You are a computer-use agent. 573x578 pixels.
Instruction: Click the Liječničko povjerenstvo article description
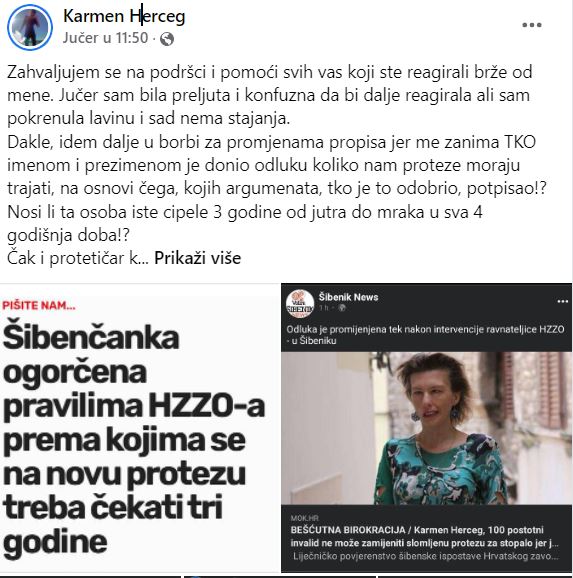coord(427,556)
